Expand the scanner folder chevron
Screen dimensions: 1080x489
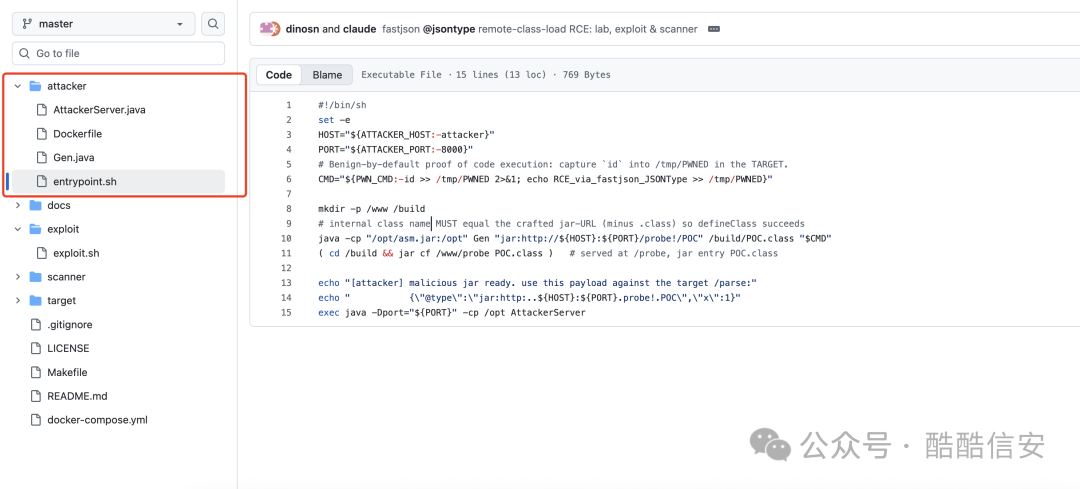(18, 277)
